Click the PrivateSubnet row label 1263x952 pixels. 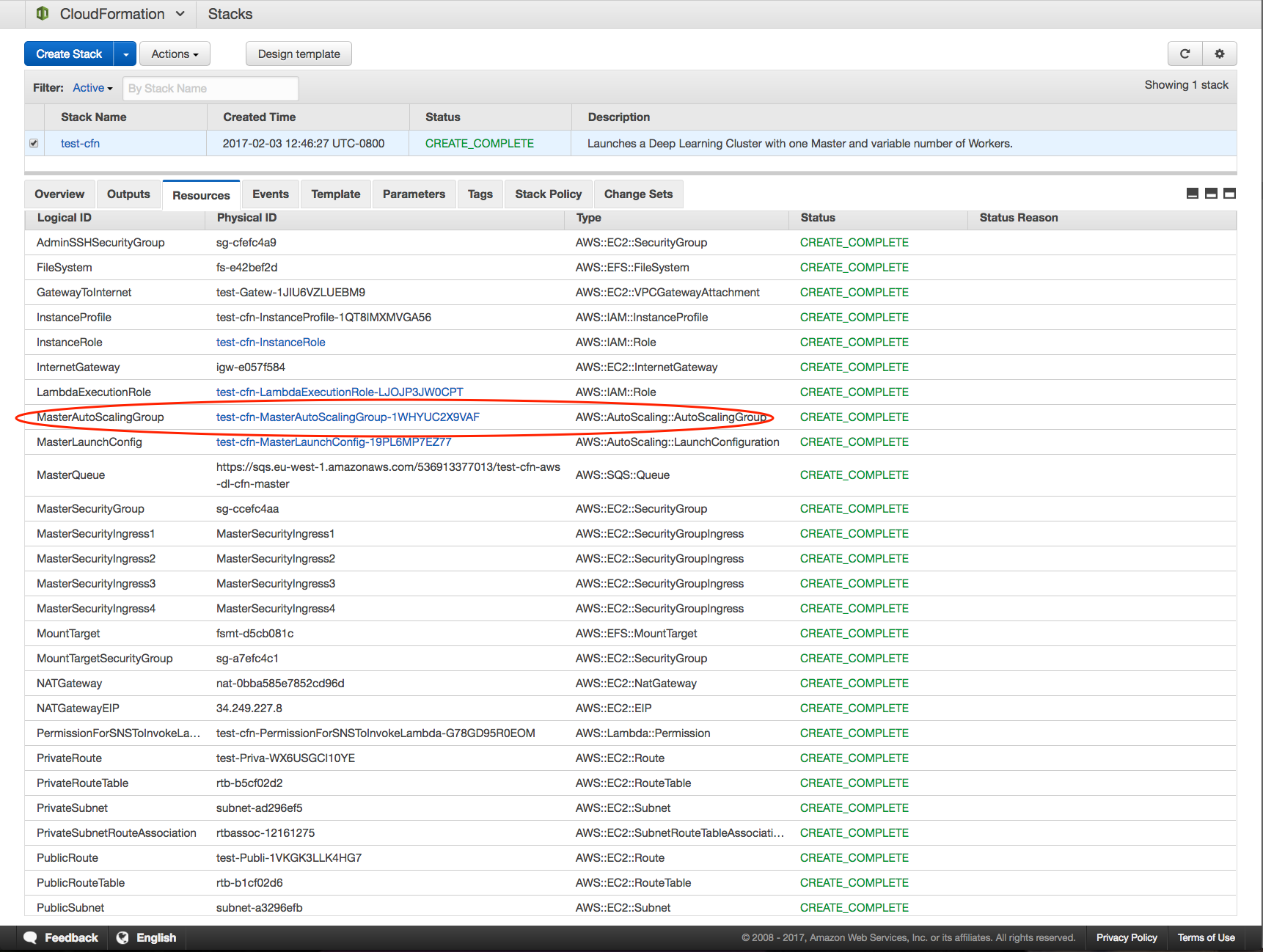pyautogui.click(x=72, y=808)
